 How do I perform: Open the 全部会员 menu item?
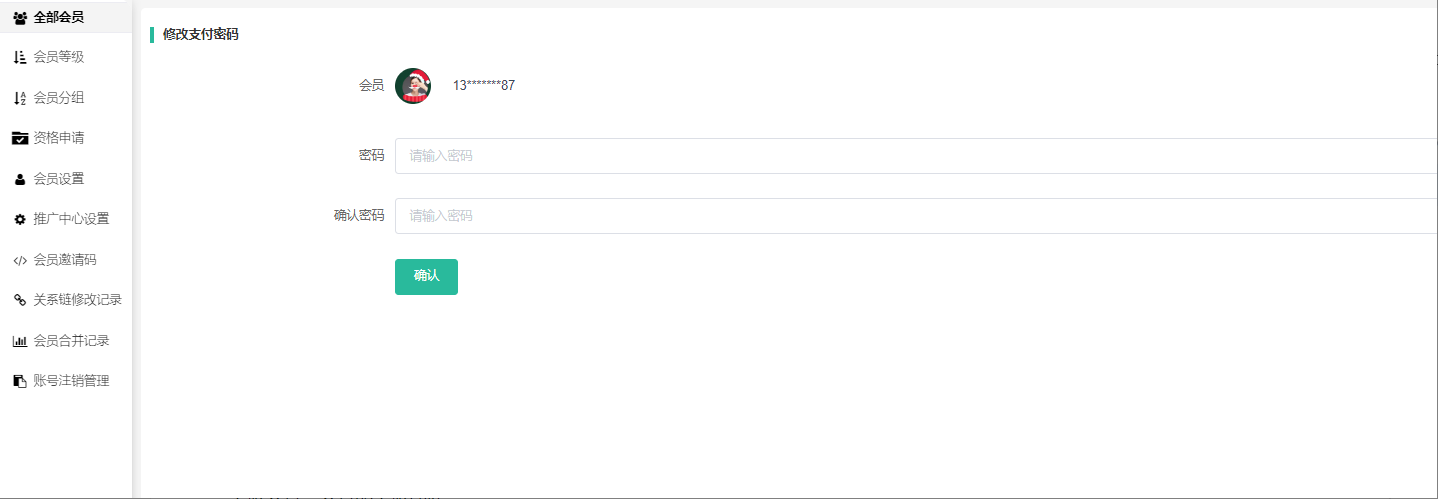coord(59,17)
